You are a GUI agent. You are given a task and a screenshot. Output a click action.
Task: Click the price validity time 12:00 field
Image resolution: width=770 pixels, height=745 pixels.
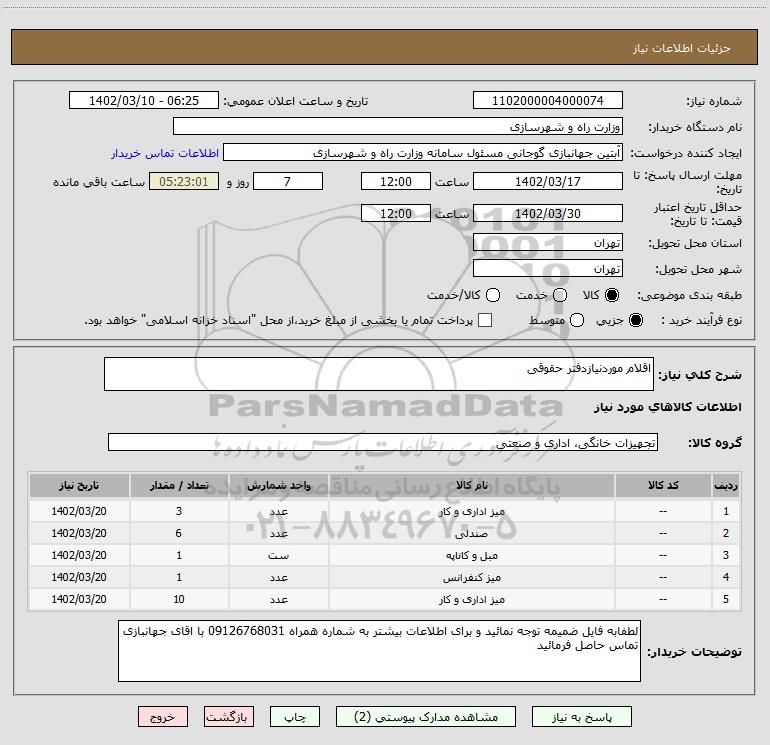pyautogui.click(x=396, y=213)
